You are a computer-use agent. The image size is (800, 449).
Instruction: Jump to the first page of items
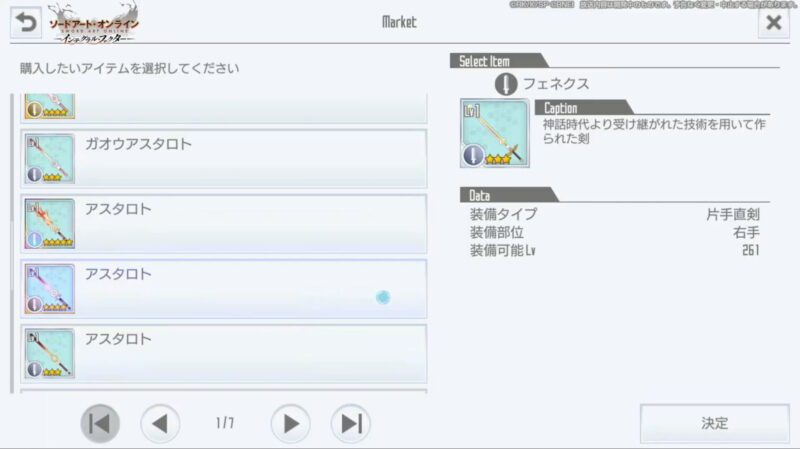pyautogui.click(x=100, y=423)
